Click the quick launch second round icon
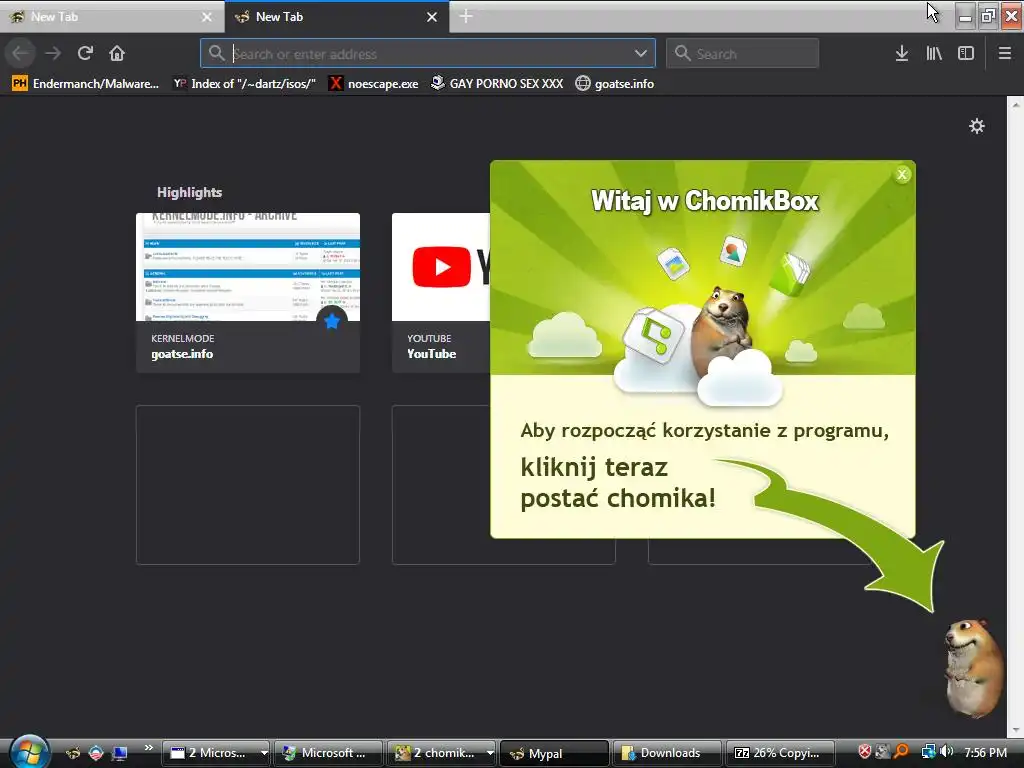The image size is (1024, 768). point(96,753)
